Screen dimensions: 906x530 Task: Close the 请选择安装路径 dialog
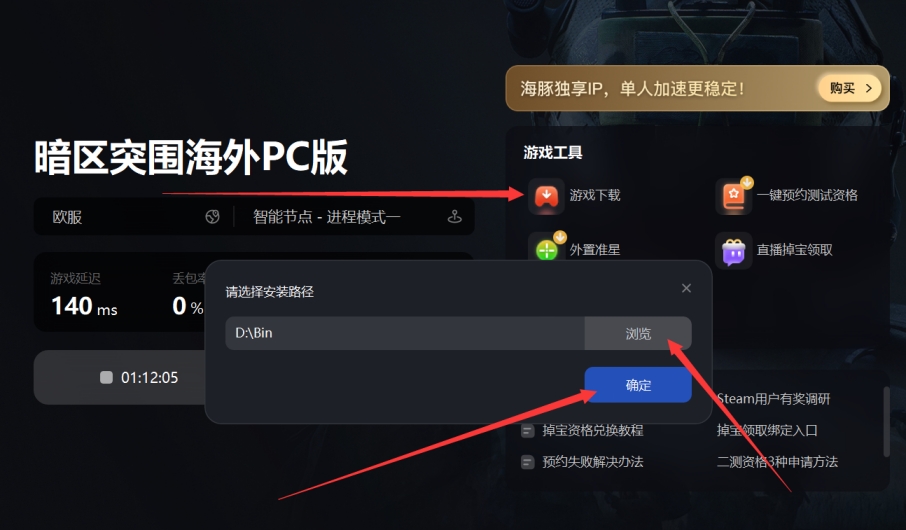click(x=686, y=288)
